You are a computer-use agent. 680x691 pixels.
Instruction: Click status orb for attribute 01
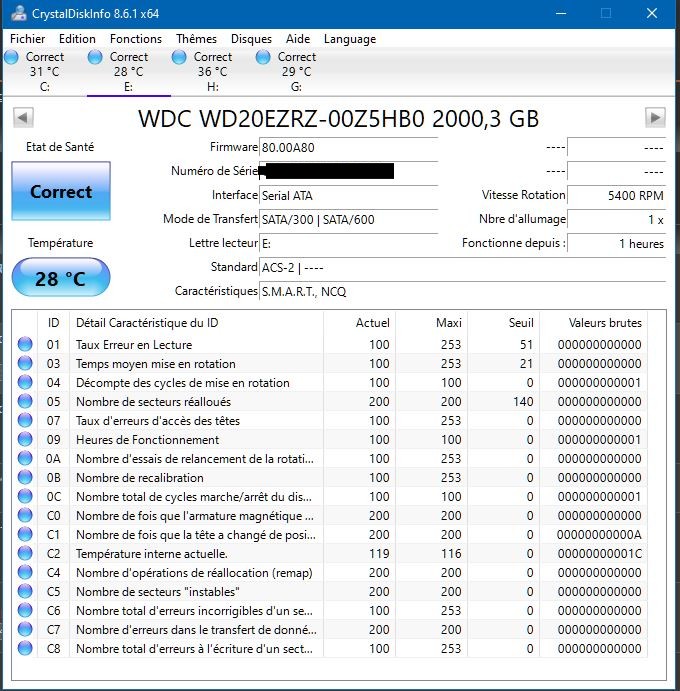pos(25,344)
